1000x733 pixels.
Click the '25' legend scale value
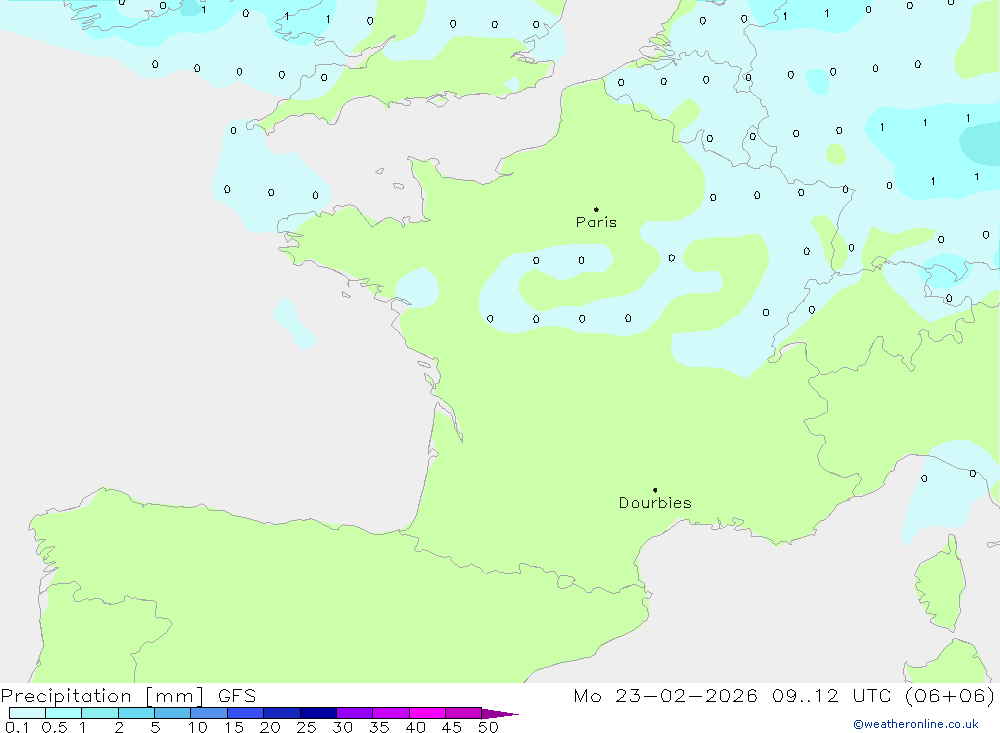[307, 727]
